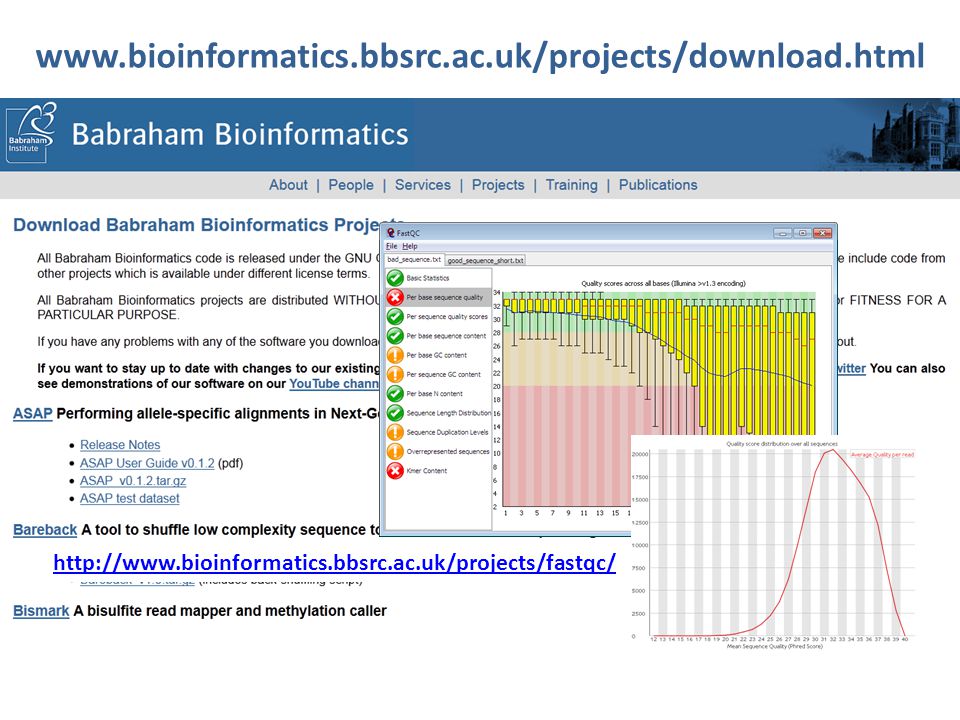Open the YouTube channel link
The image size is (960, 720).
coord(334,384)
